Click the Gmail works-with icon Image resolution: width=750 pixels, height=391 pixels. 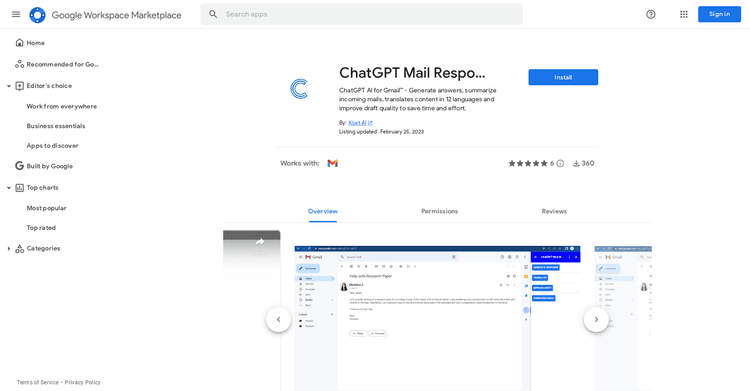pos(332,164)
